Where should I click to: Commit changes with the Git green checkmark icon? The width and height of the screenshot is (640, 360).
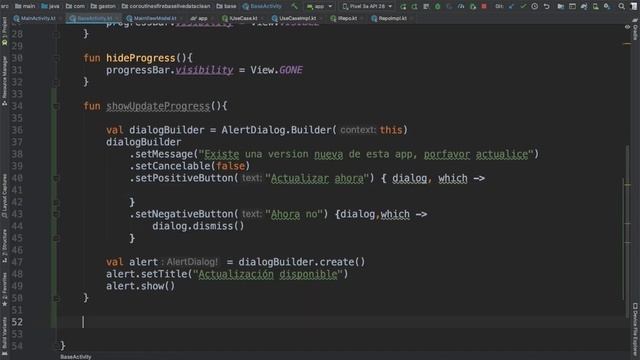pyautogui.click(x=523, y=6)
